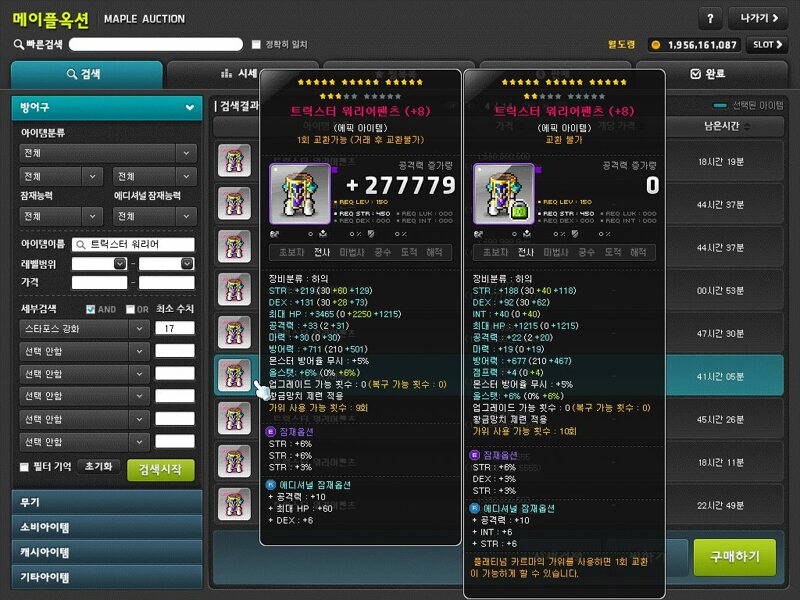
Task: Open the 아이템분류 전체 dropdown
Action: (x=108, y=153)
